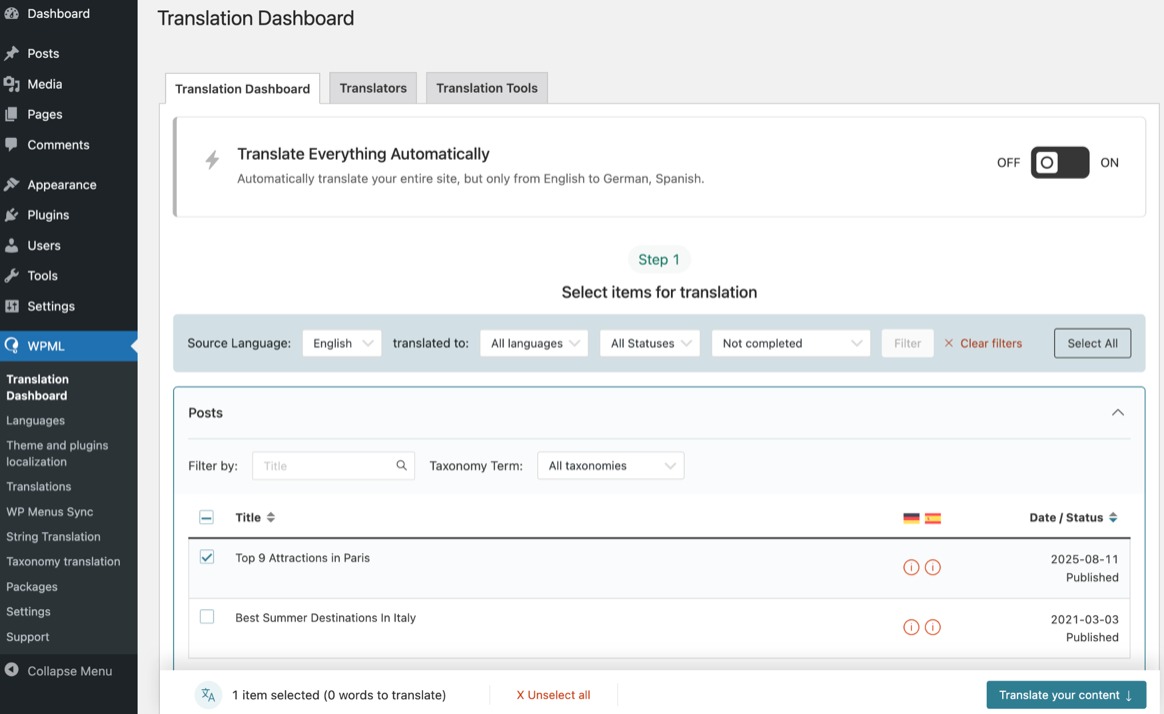The width and height of the screenshot is (1164, 714).
Task: Click Spanish status icon for Italy post
Action: [x=933, y=627]
